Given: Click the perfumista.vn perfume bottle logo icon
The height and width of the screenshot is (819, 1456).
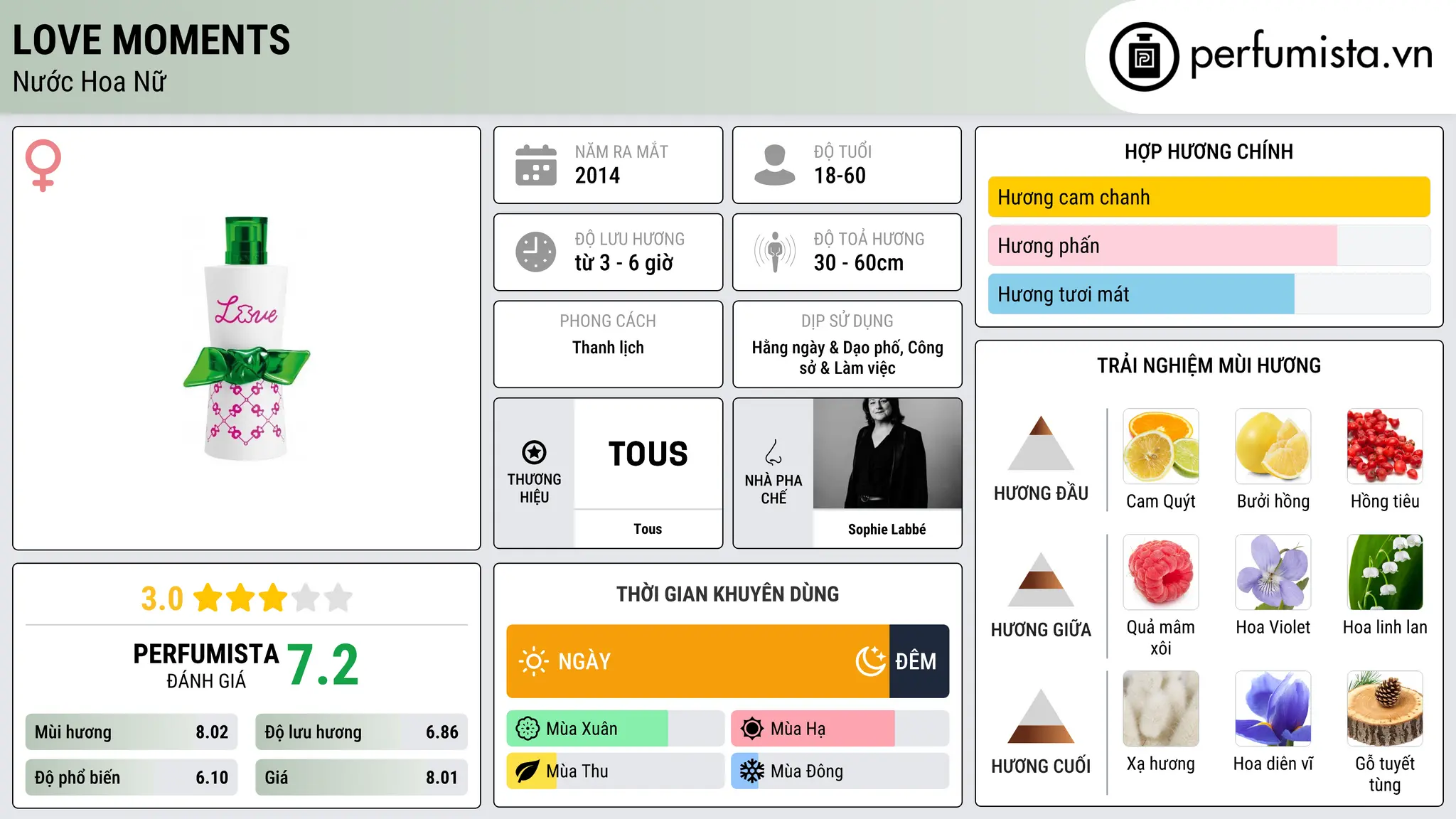Looking at the screenshot, I should [1144, 57].
